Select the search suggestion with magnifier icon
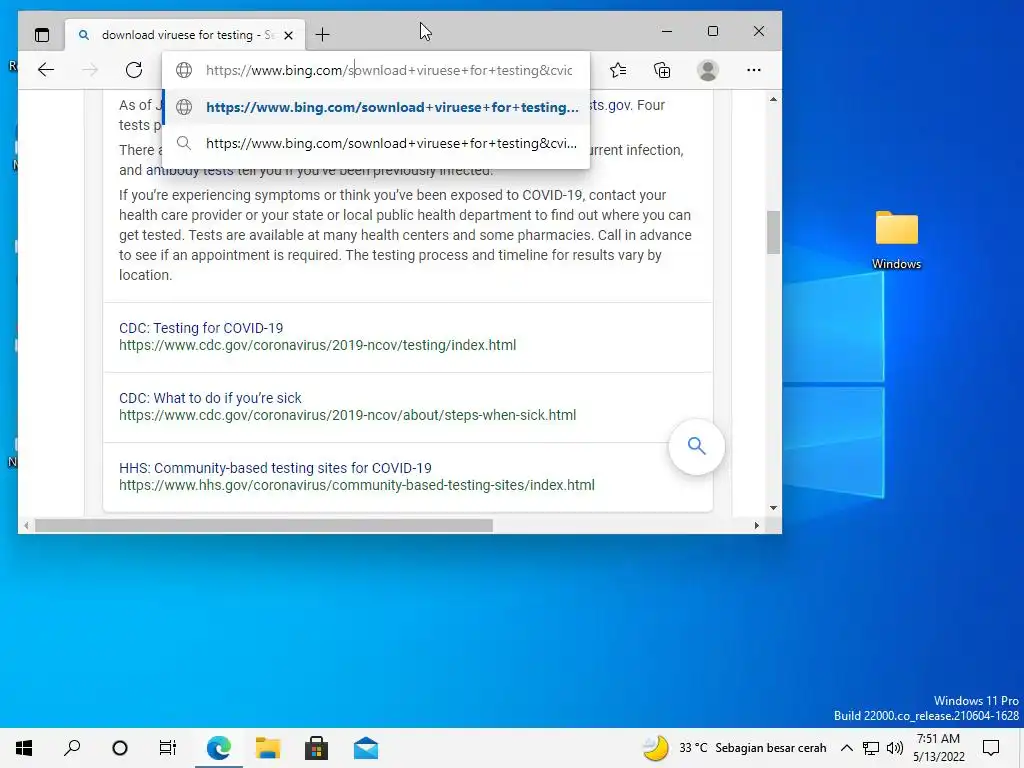 point(376,143)
